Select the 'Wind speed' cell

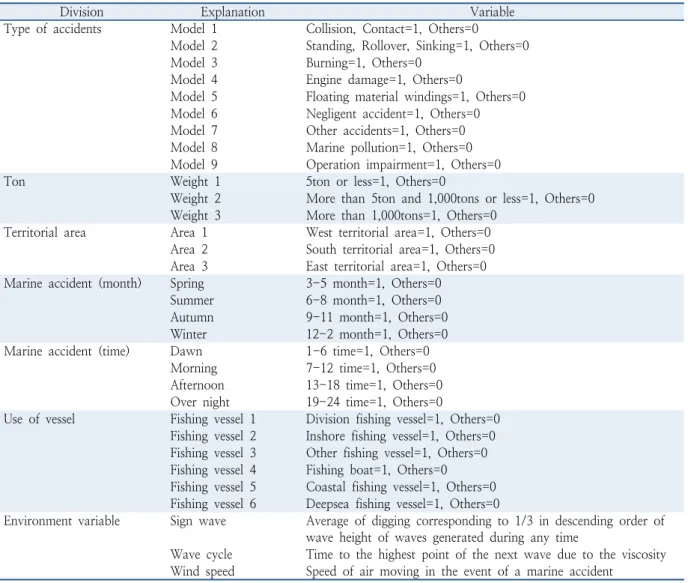point(202,572)
